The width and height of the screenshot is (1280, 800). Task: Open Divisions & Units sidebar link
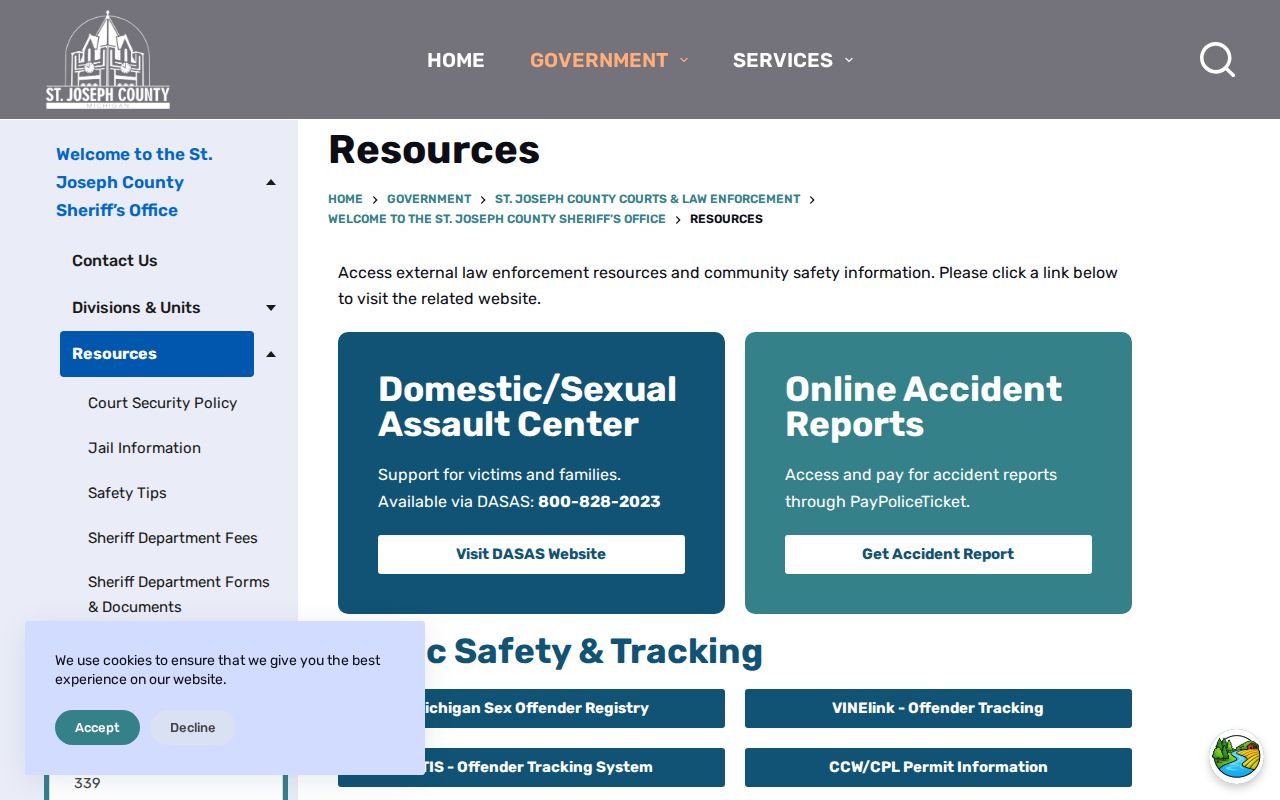(x=136, y=308)
